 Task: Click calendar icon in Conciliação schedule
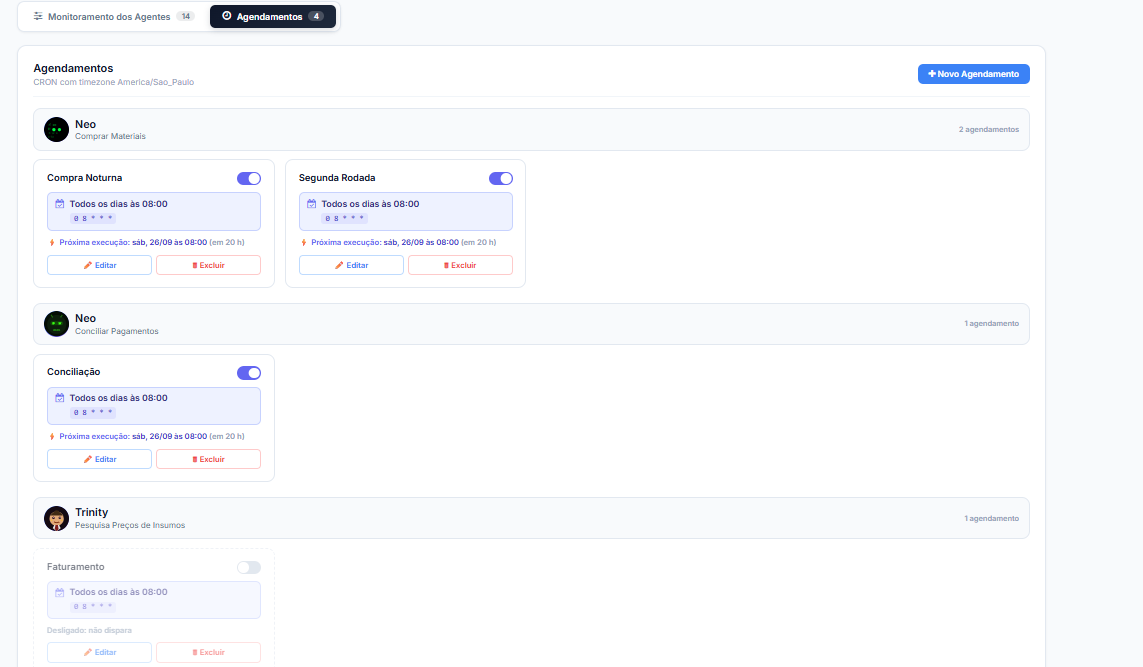click(x=60, y=398)
